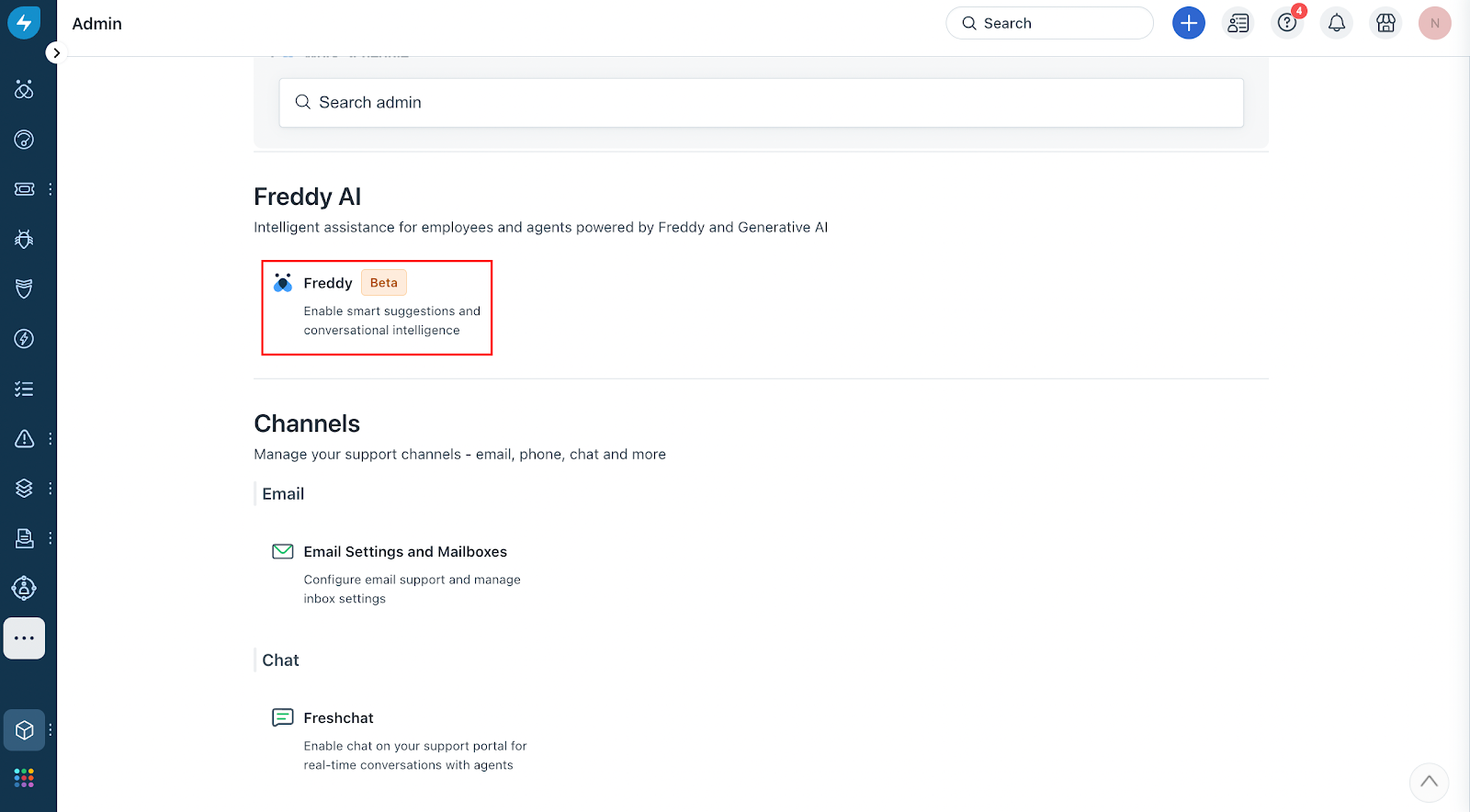Open the Freshservice lightning logo home
Image resolution: width=1470 pixels, height=812 pixels.
[x=24, y=23]
